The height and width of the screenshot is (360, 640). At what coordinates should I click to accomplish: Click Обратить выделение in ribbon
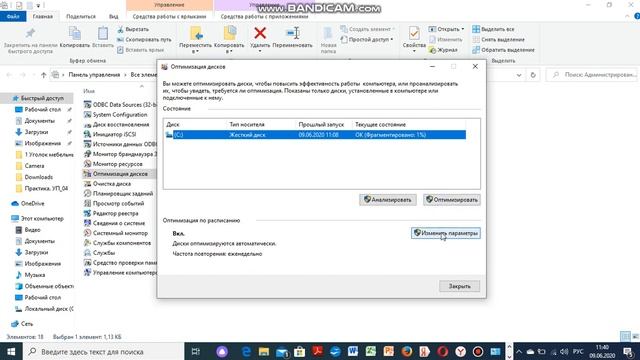coord(503,50)
